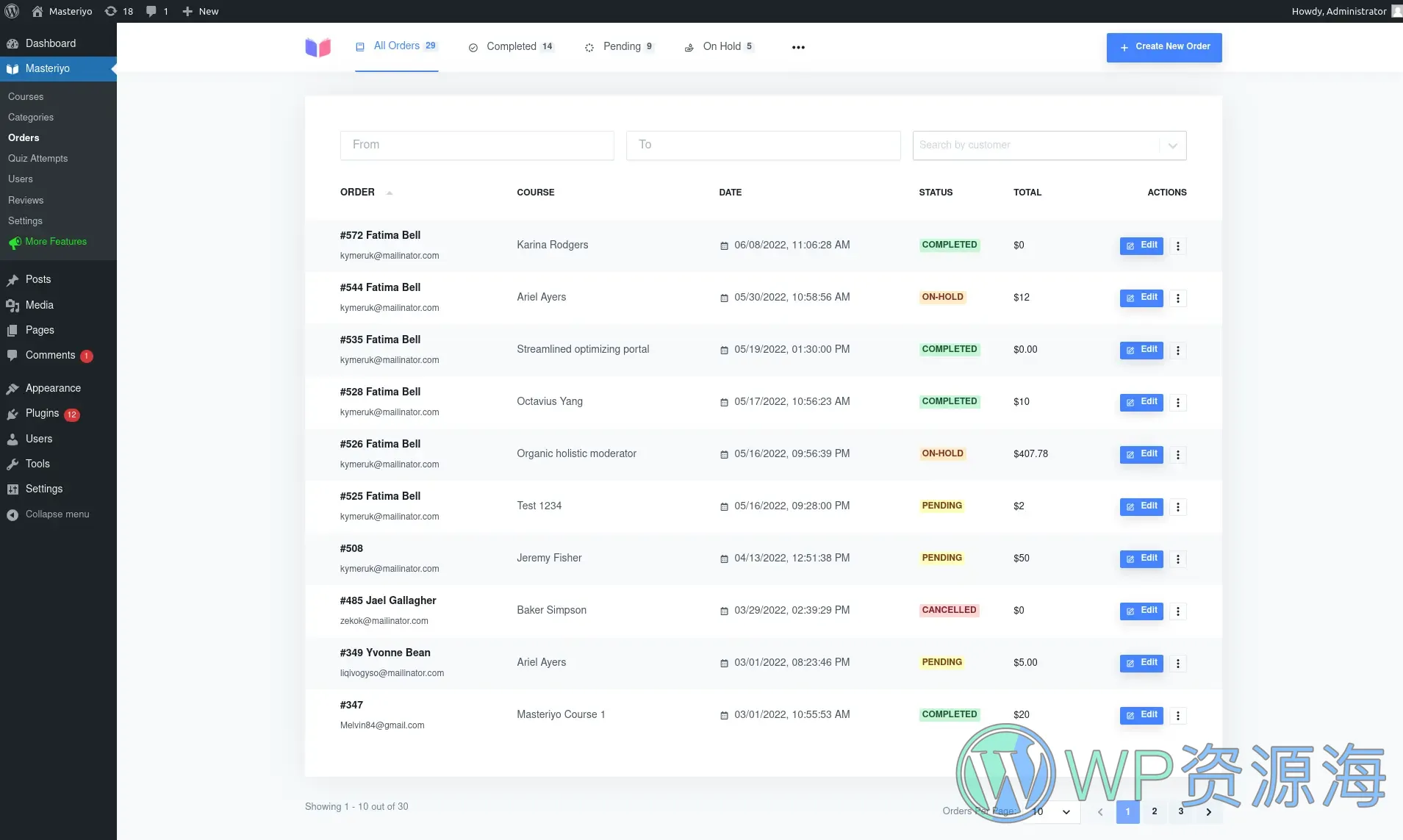Viewport: 1403px width, 840px height.
Task: Switch to the Completed orders tab
Action: 512,47
